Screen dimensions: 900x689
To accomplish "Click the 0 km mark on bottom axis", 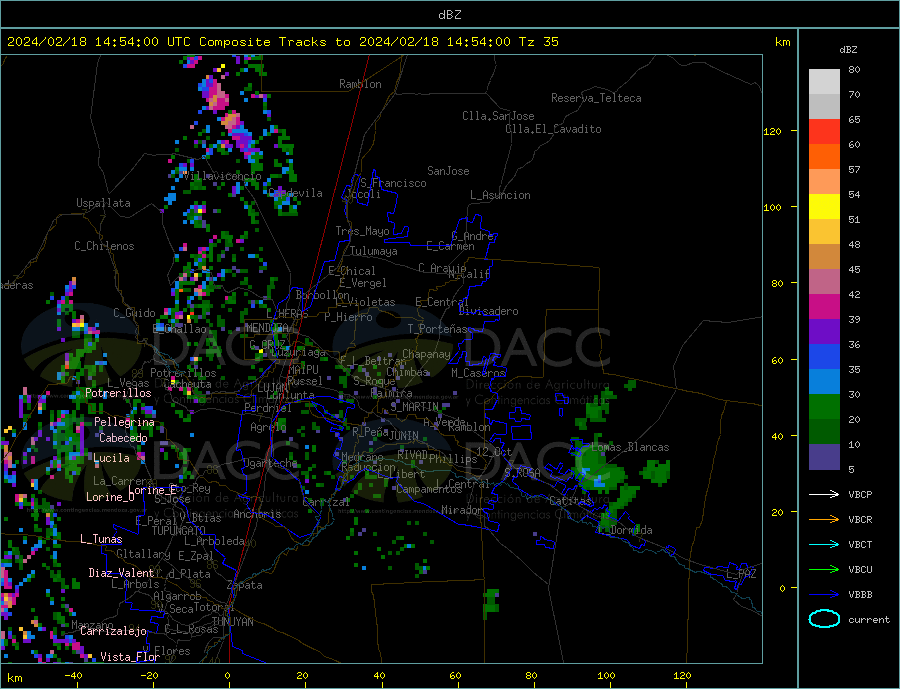I will [227, 676].
